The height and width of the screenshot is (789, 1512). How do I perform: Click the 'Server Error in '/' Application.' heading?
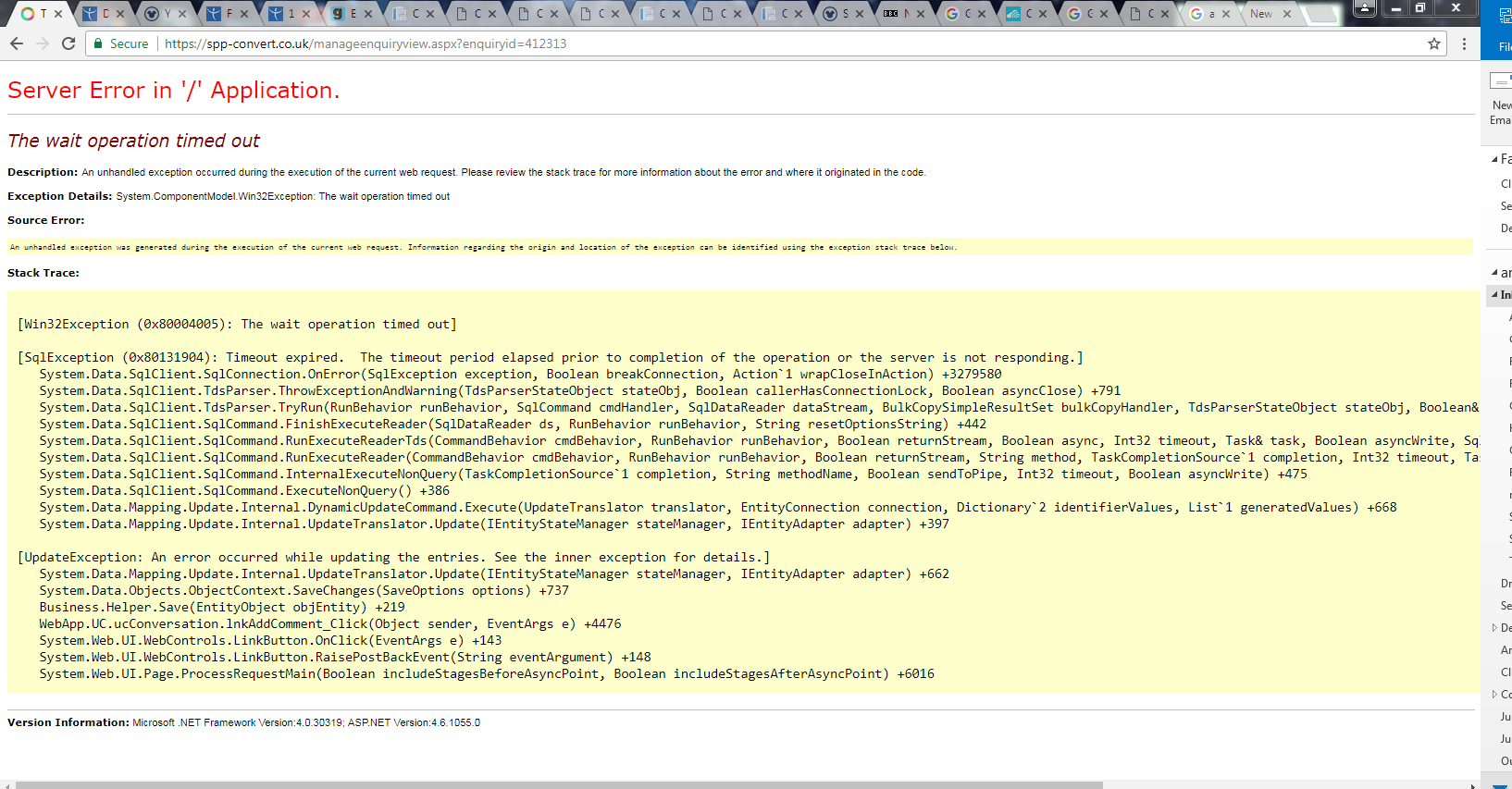pyautogui.click(x=174, y=91)
